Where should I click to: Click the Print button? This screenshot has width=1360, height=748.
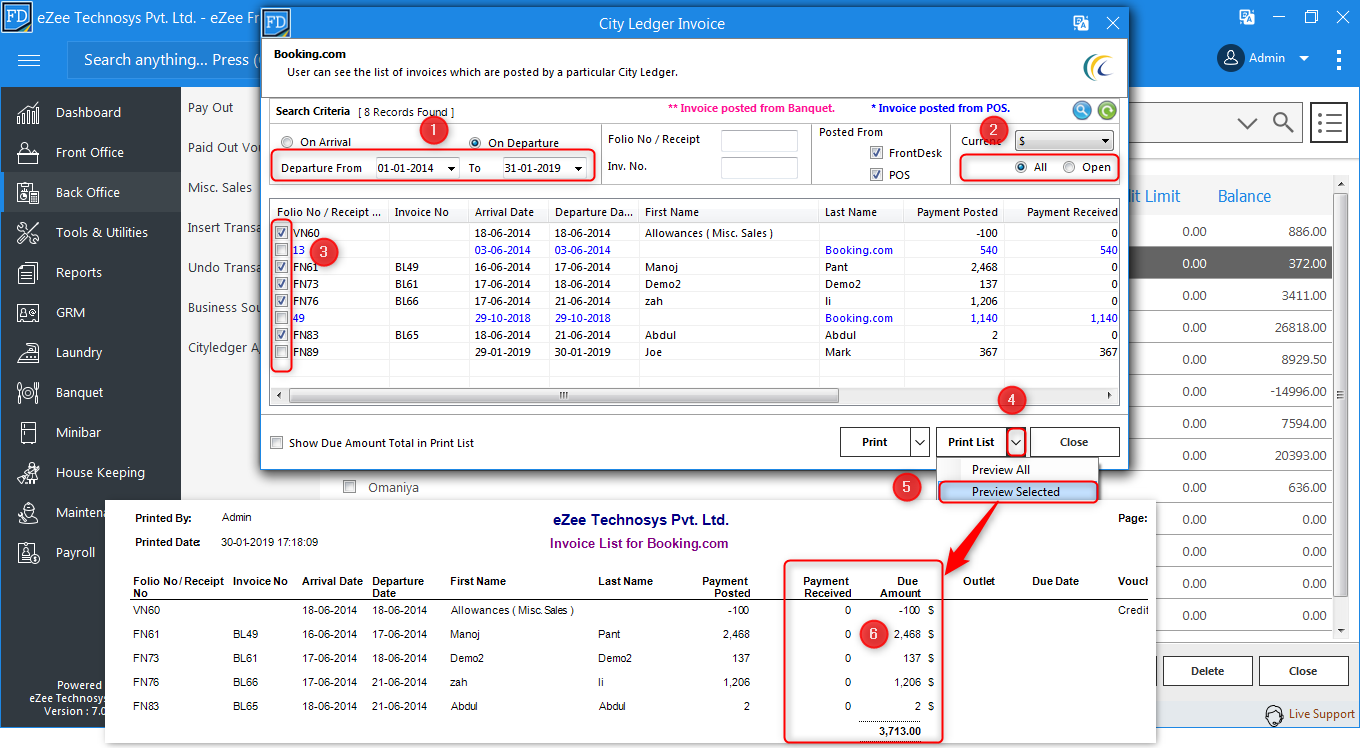coord(875,442)
